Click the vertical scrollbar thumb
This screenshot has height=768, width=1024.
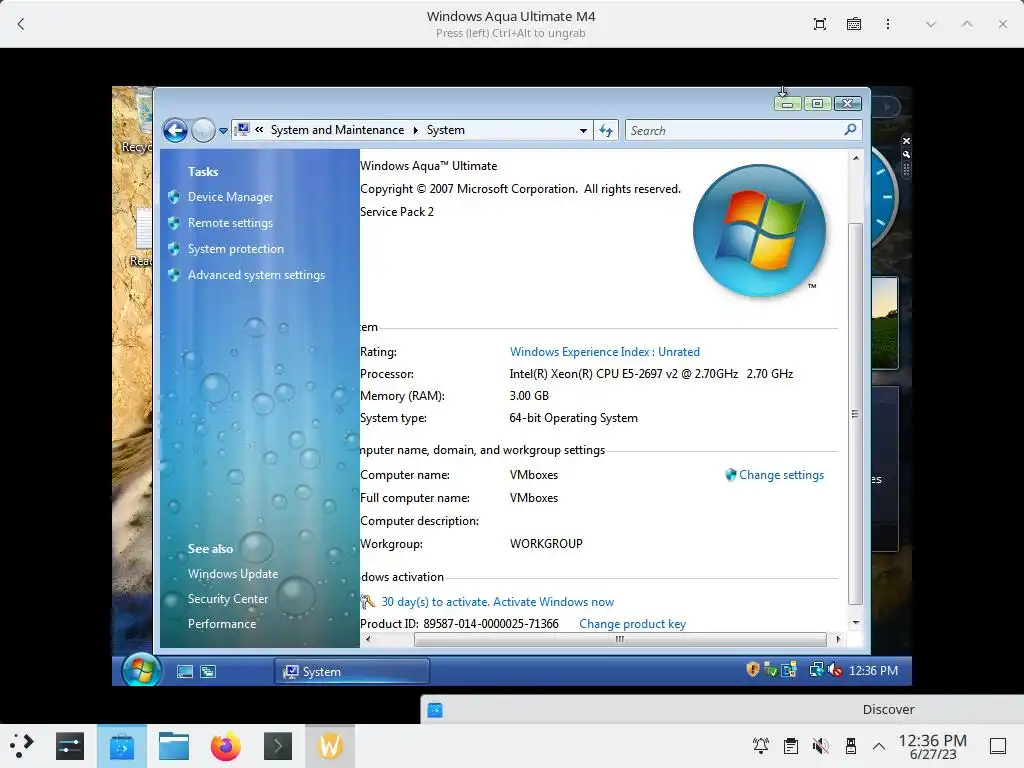point(856,414)
